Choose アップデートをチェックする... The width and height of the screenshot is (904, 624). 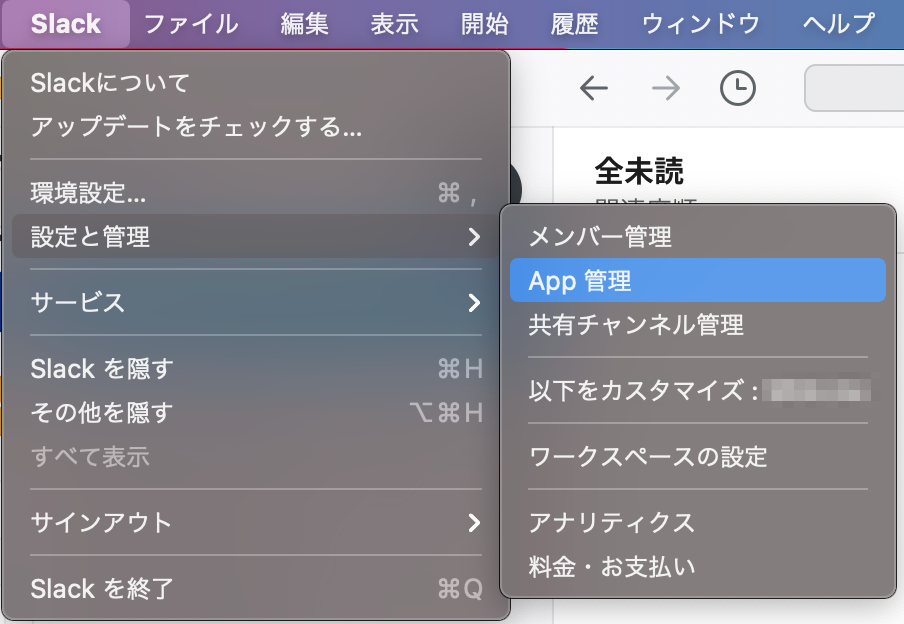[255, 127]
